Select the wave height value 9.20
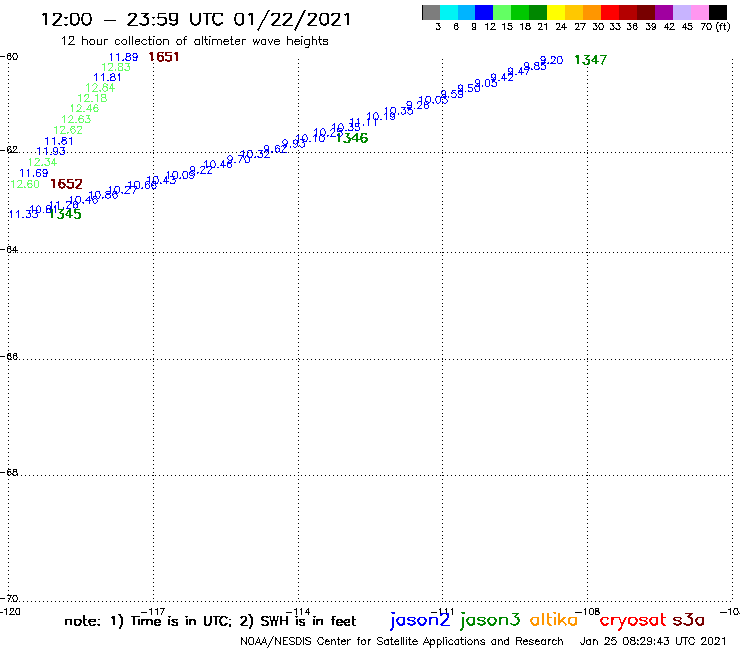Viewport: 740px width, 650px height. [x=551, y=60]
